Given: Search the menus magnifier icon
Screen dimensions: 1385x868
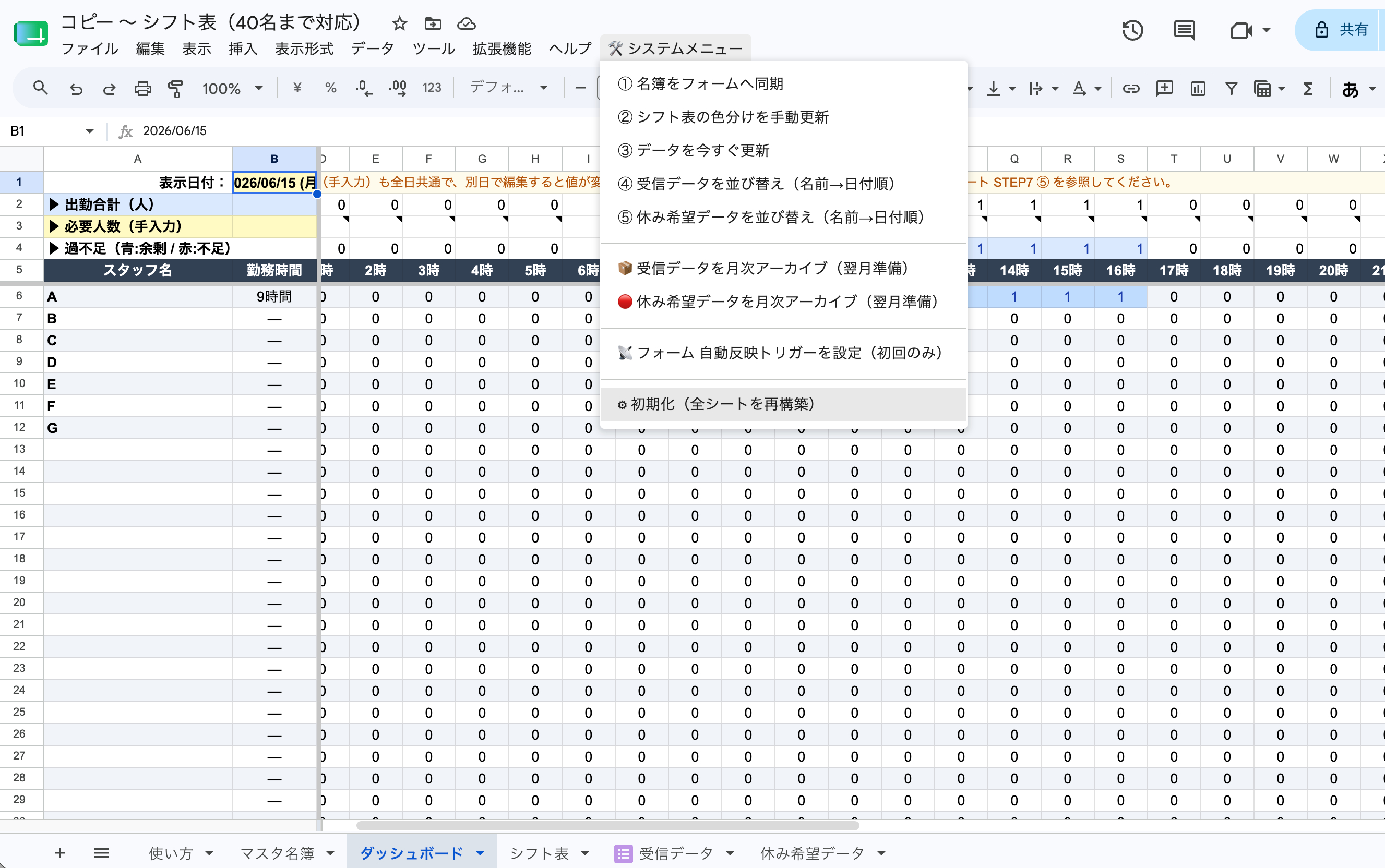Looking at the screenshot, I should coord(40,88).
